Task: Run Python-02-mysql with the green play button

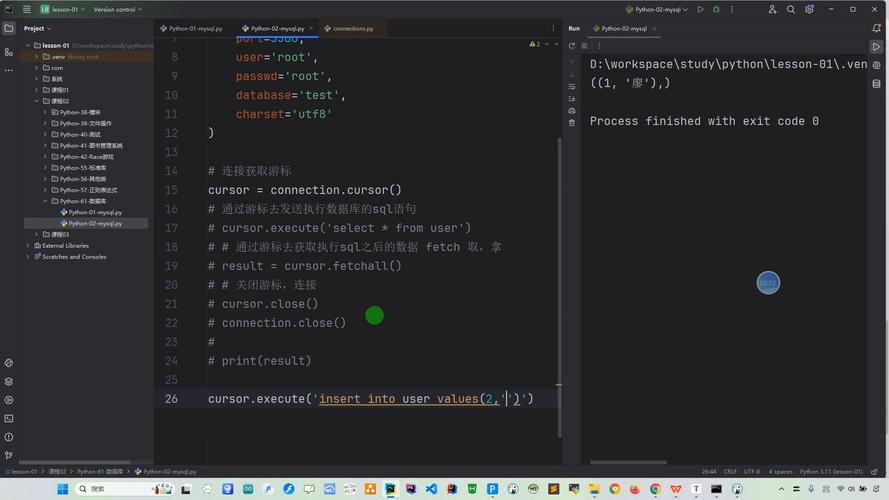Action: tap(700, 9)
